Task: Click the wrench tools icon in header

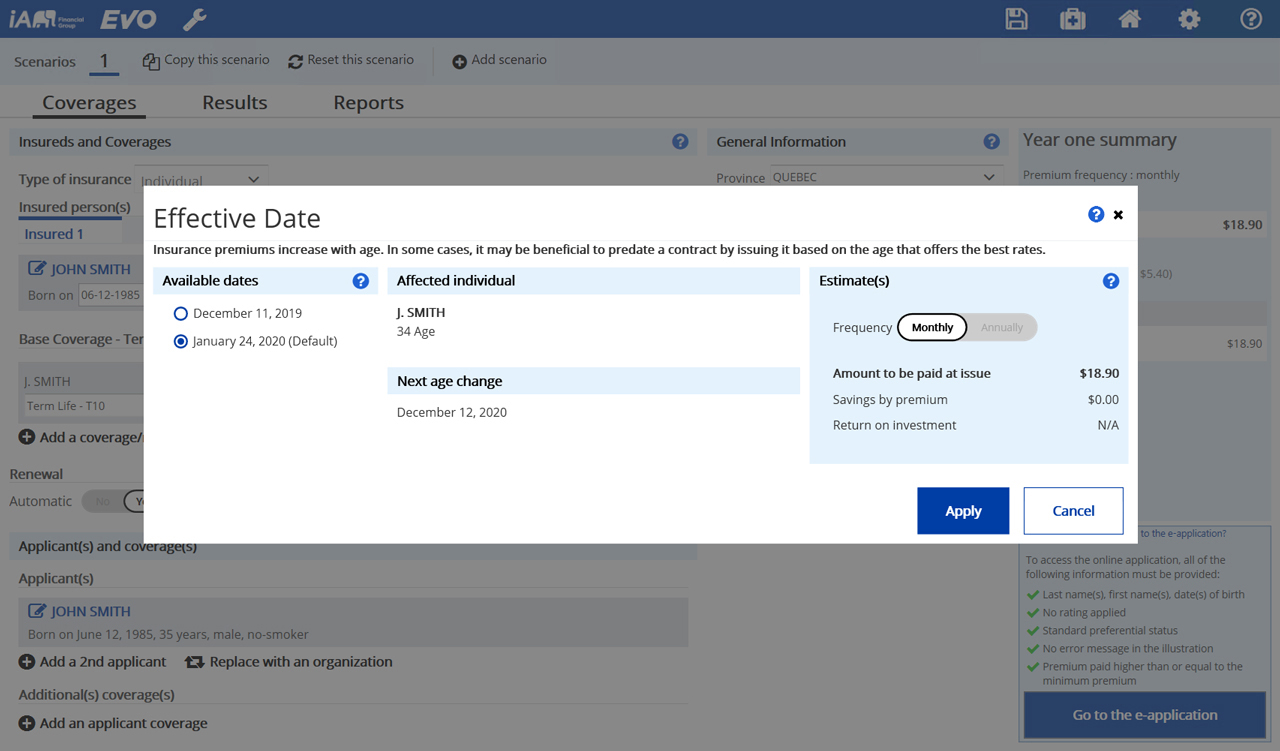Action: click(195, 19)
